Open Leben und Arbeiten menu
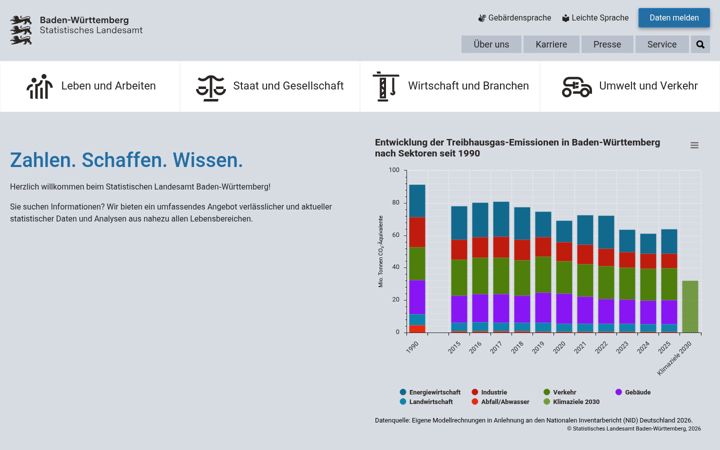 [90, 86]
